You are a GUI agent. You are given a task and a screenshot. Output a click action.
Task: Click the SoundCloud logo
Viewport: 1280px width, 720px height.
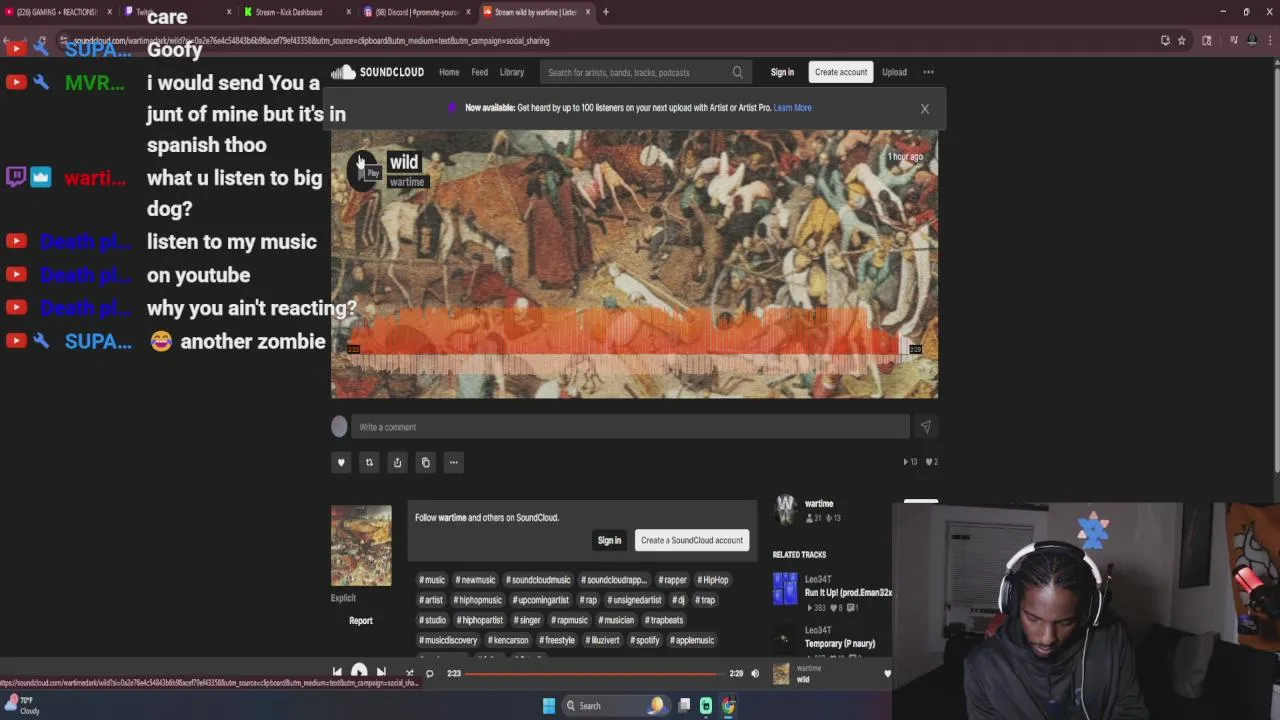(378, 72)
